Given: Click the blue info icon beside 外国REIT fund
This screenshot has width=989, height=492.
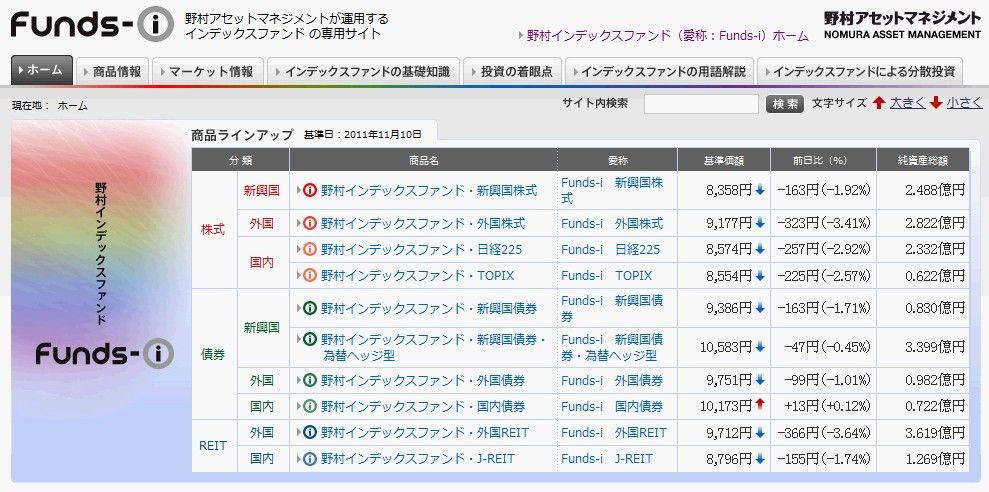Looking at the screenshot, I should (x=309, y=433).
